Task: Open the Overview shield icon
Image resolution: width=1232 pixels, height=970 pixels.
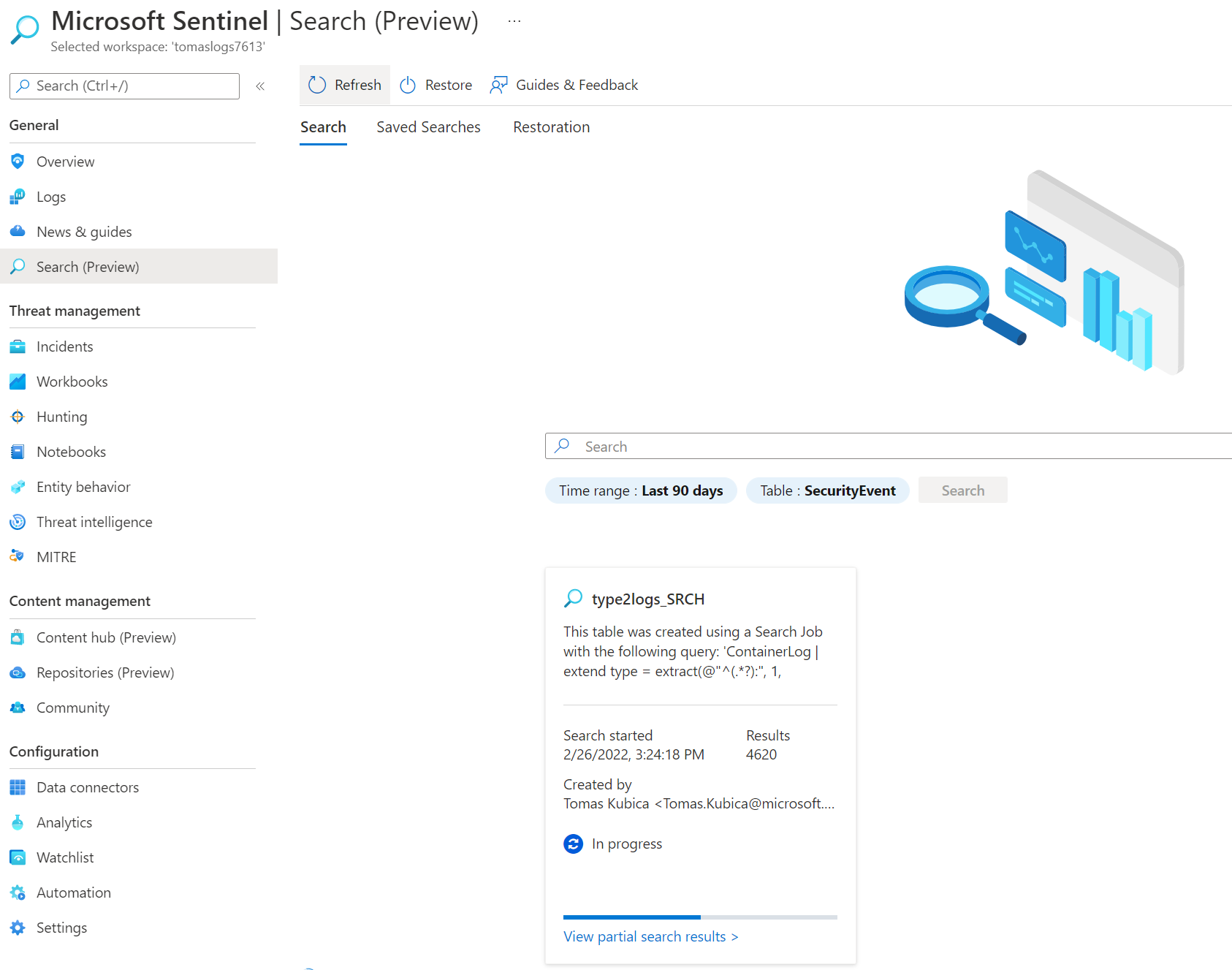Action: [18, 162]
